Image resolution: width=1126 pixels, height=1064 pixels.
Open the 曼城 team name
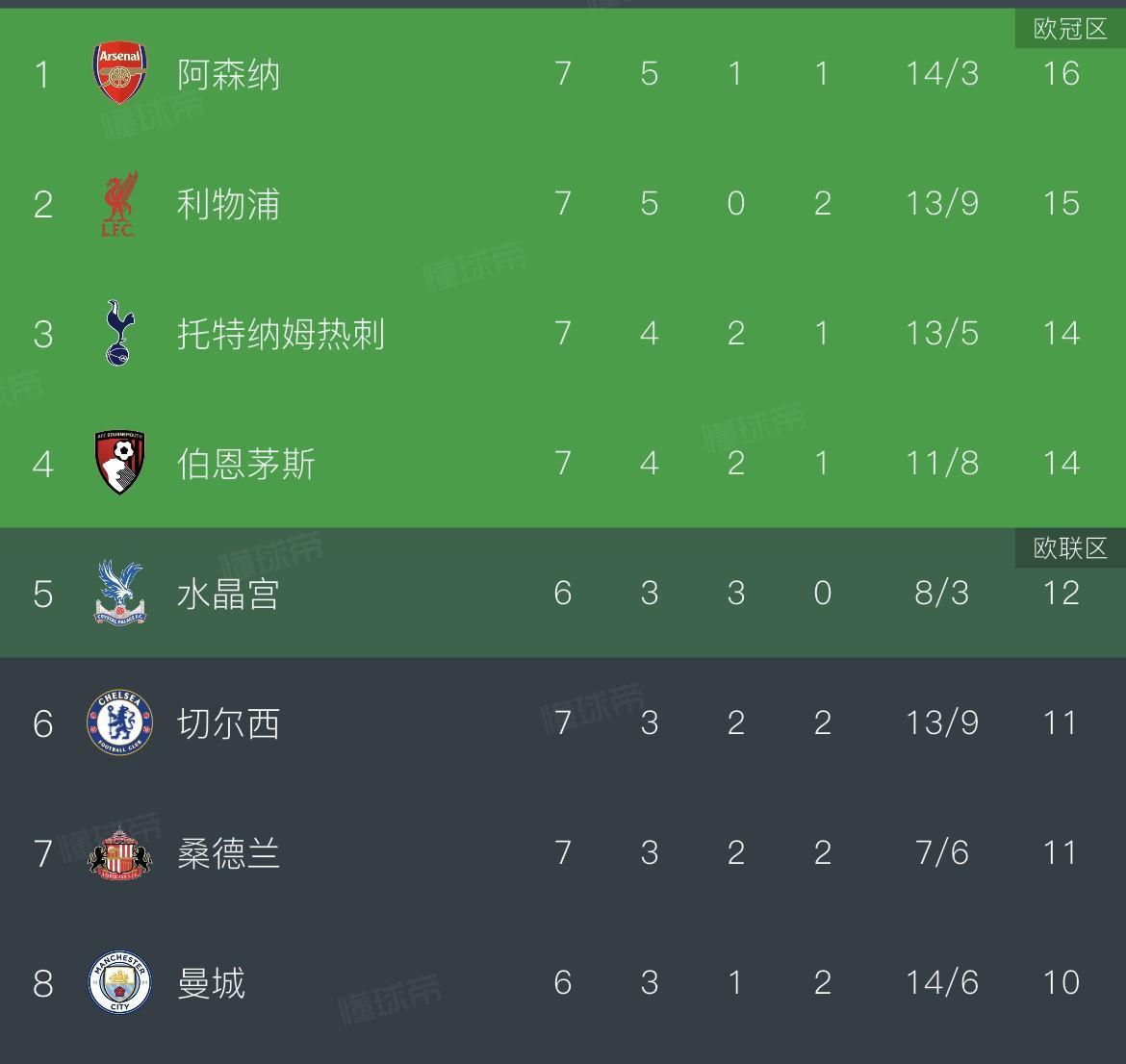(211, 983)
